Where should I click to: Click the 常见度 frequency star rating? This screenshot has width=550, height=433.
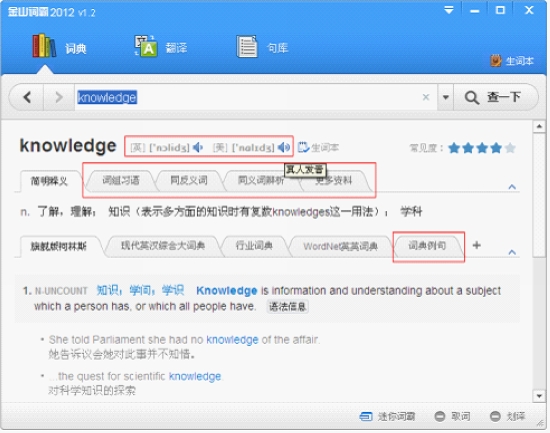(x=482, y=148)
